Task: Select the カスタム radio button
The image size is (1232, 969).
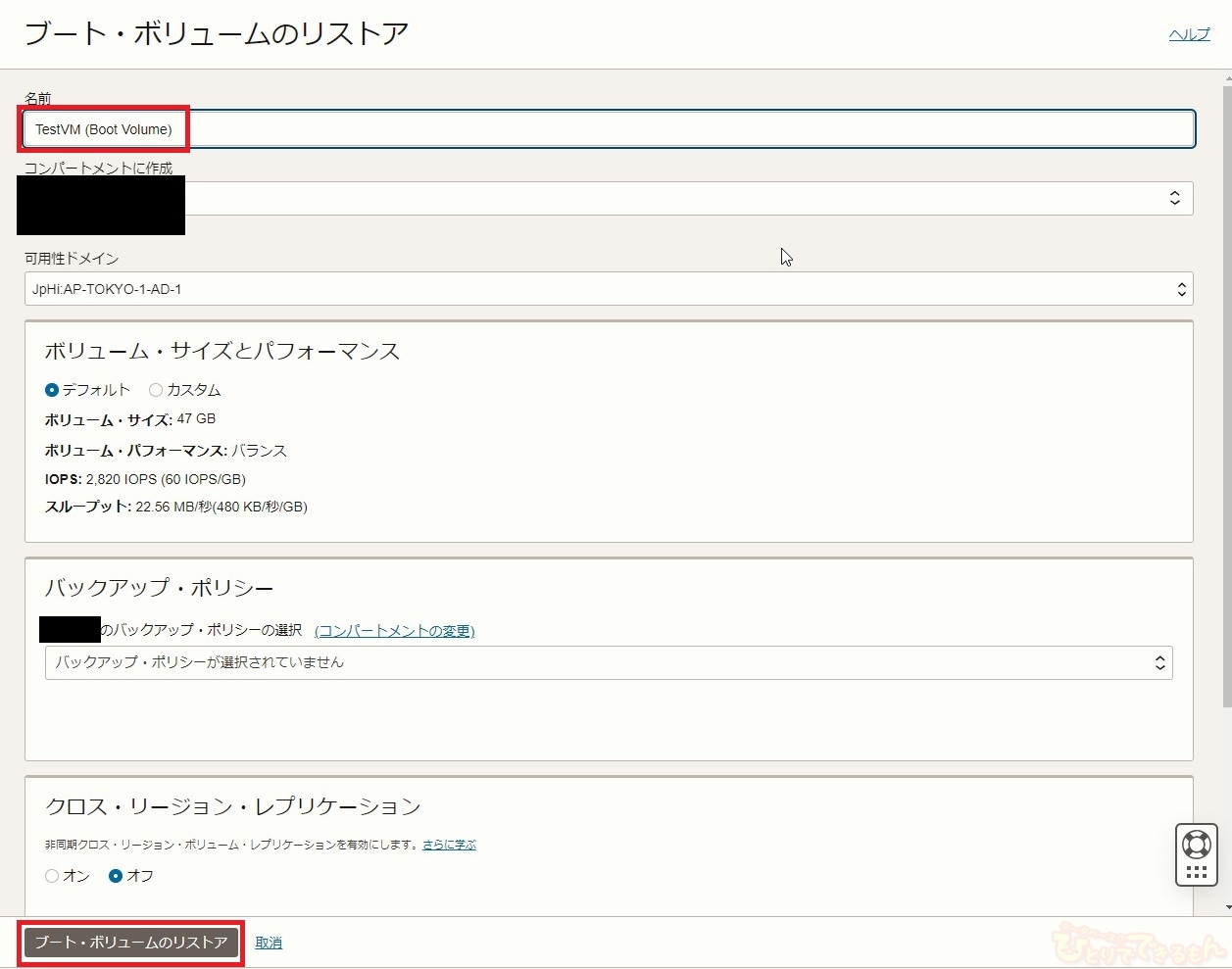Action: pos(156,390)
